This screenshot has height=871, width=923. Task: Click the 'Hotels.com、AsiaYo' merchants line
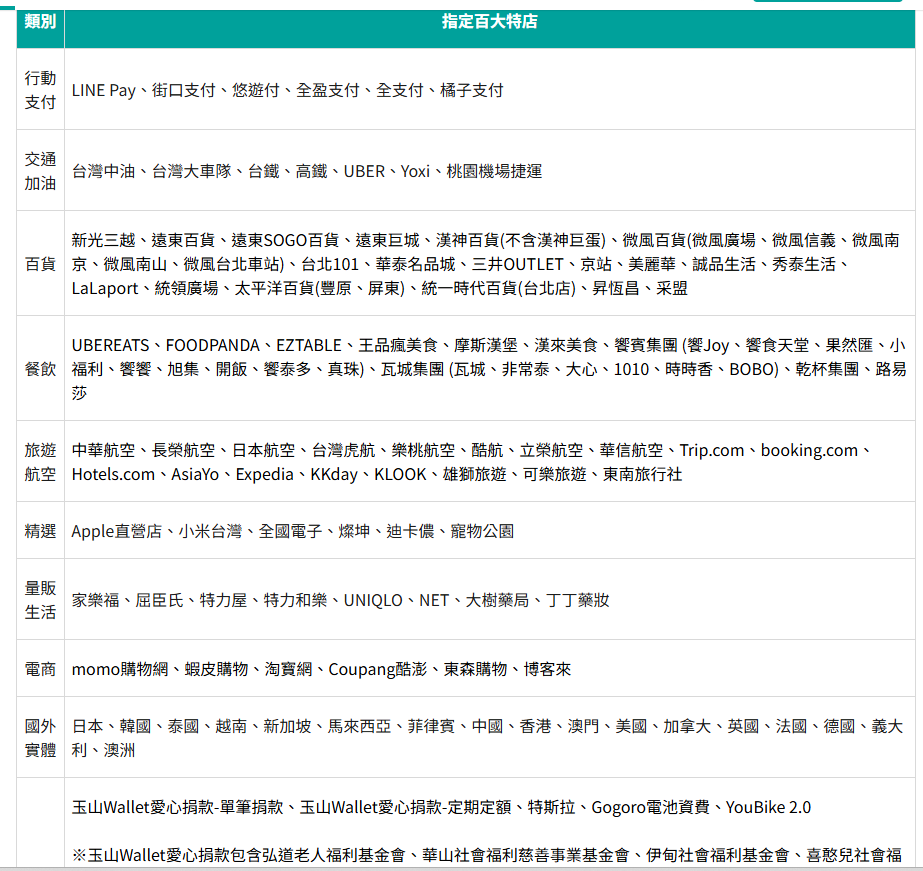377,474
